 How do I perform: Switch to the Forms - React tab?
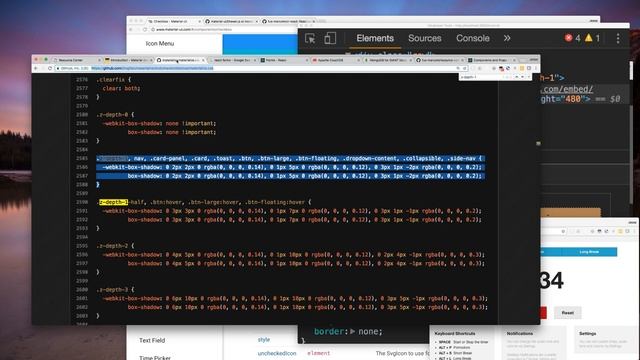pos(284,60)
